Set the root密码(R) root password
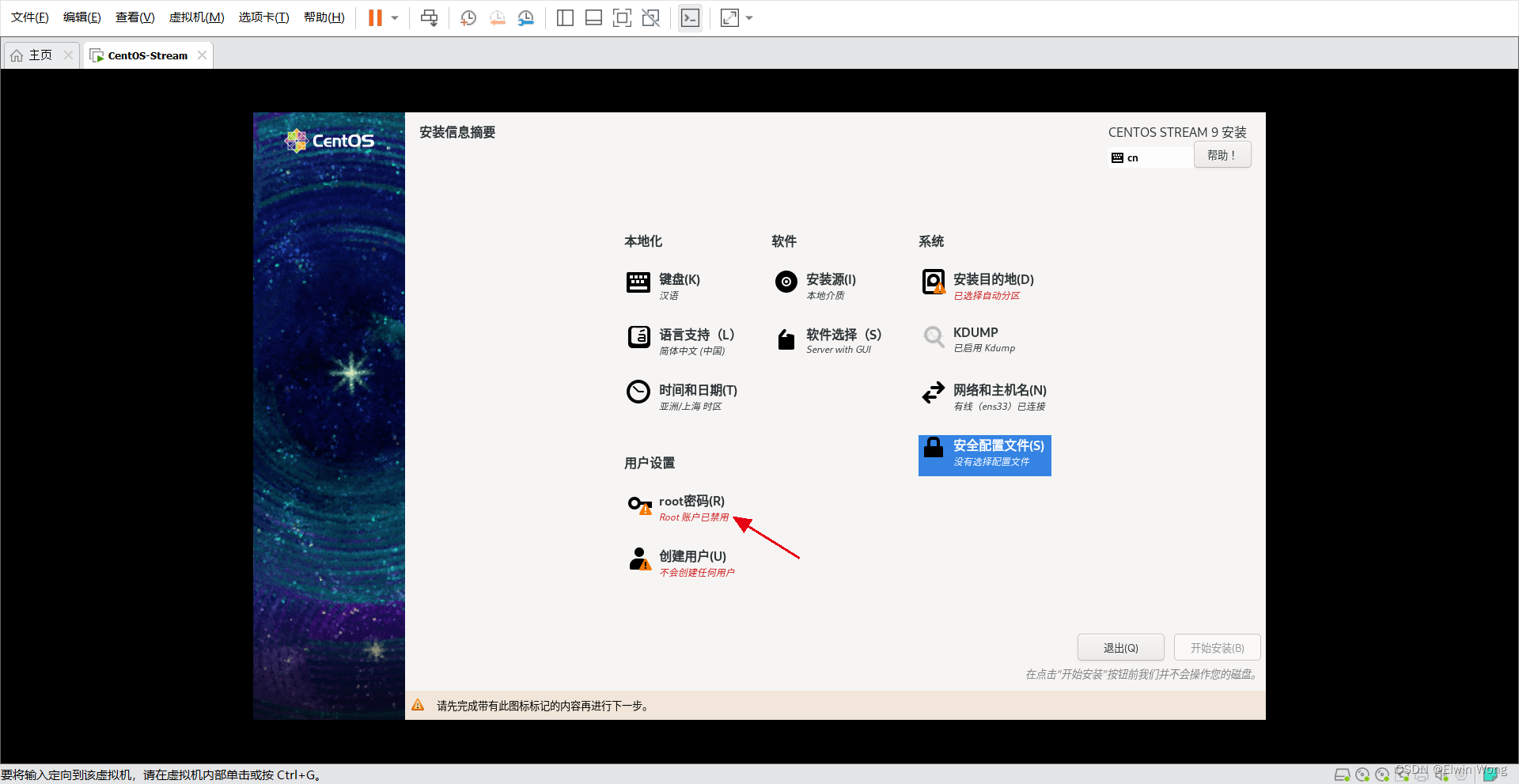Image resolution: width=1519 pixels, height=784 pixels. click(x=677, y=507)
